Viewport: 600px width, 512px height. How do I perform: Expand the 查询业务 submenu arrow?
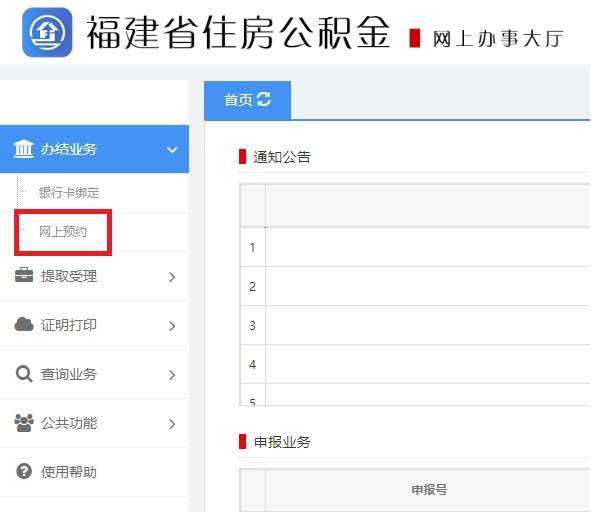pyautogui.click(x=172, y=375)
